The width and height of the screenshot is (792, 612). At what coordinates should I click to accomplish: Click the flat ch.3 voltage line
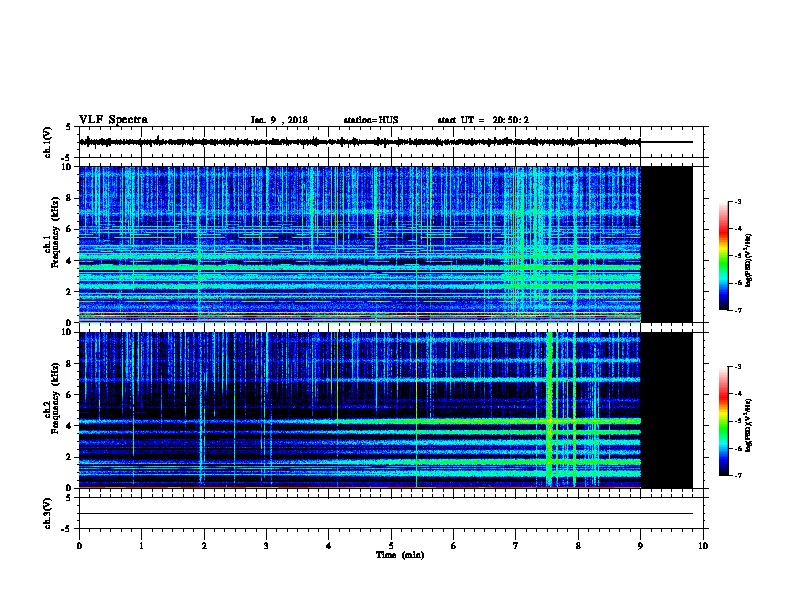[x=386, y=514]
